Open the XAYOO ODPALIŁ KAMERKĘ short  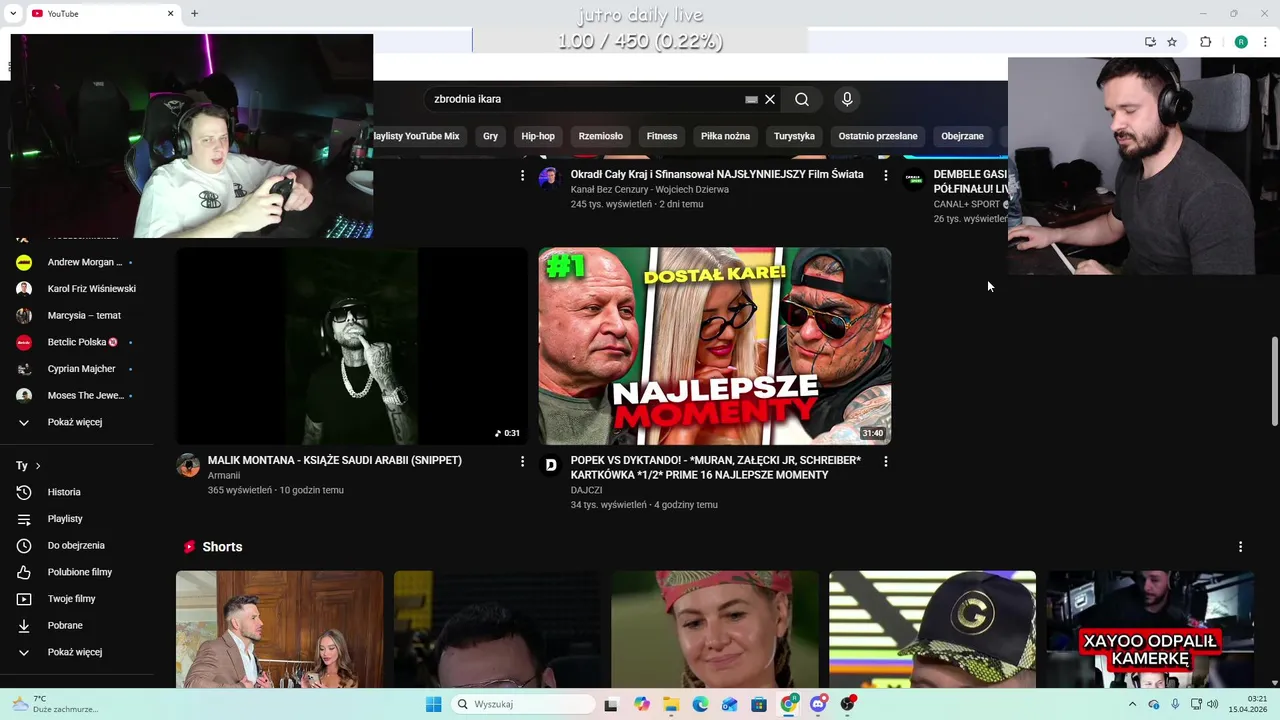coord(1150,630)
